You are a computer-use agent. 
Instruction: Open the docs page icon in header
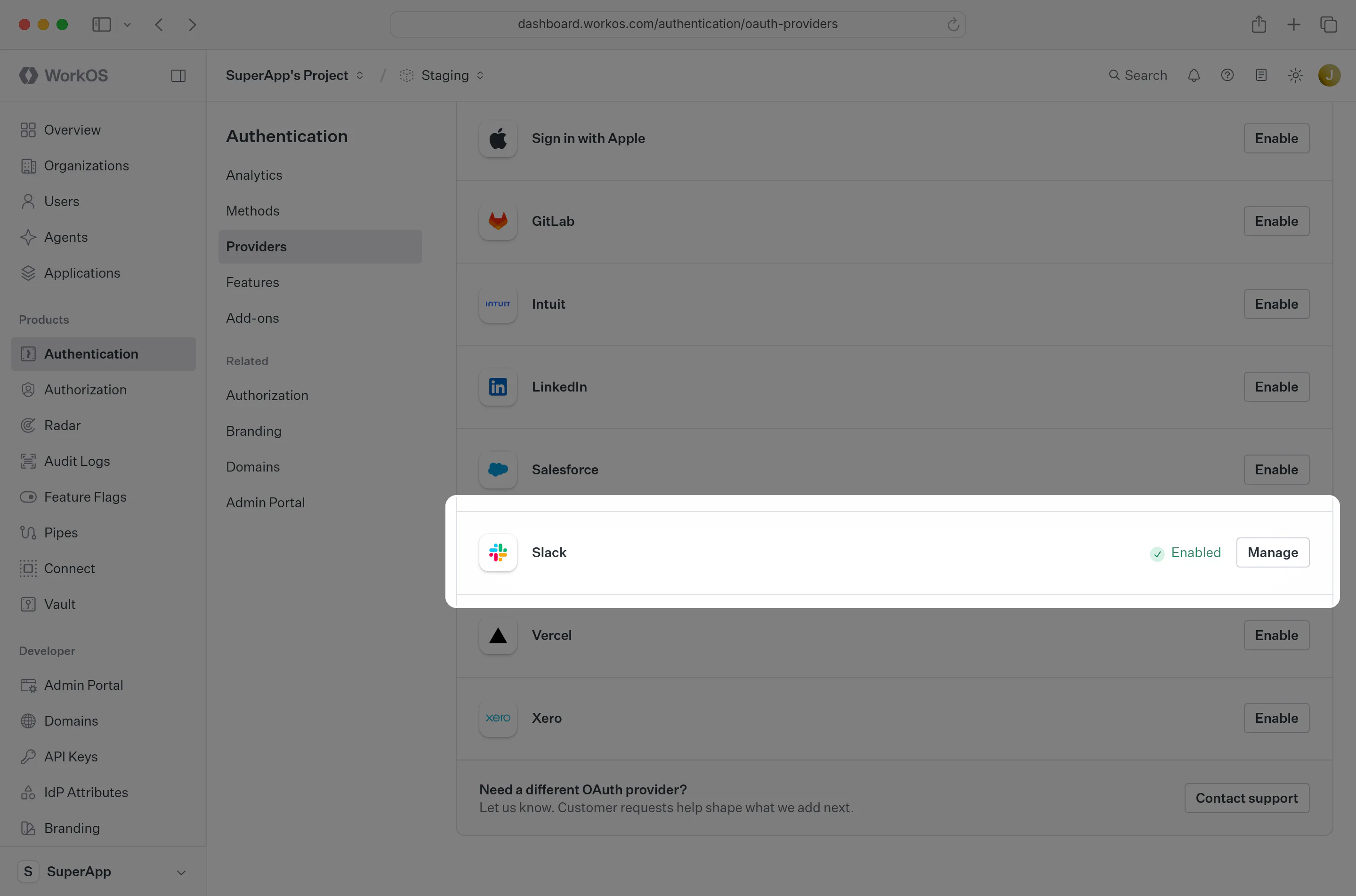tap(1261, 75)
